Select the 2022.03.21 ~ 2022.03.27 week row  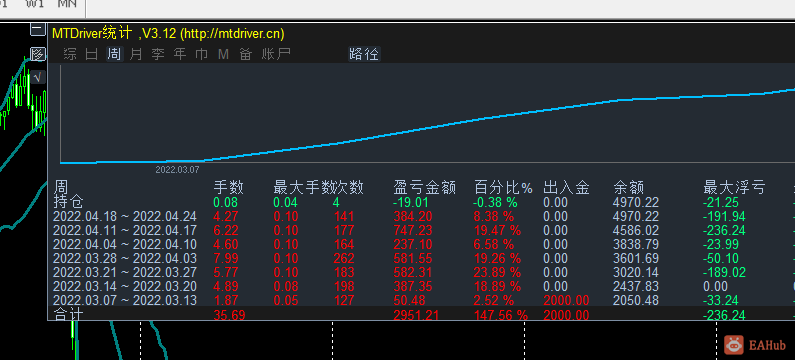421,272
